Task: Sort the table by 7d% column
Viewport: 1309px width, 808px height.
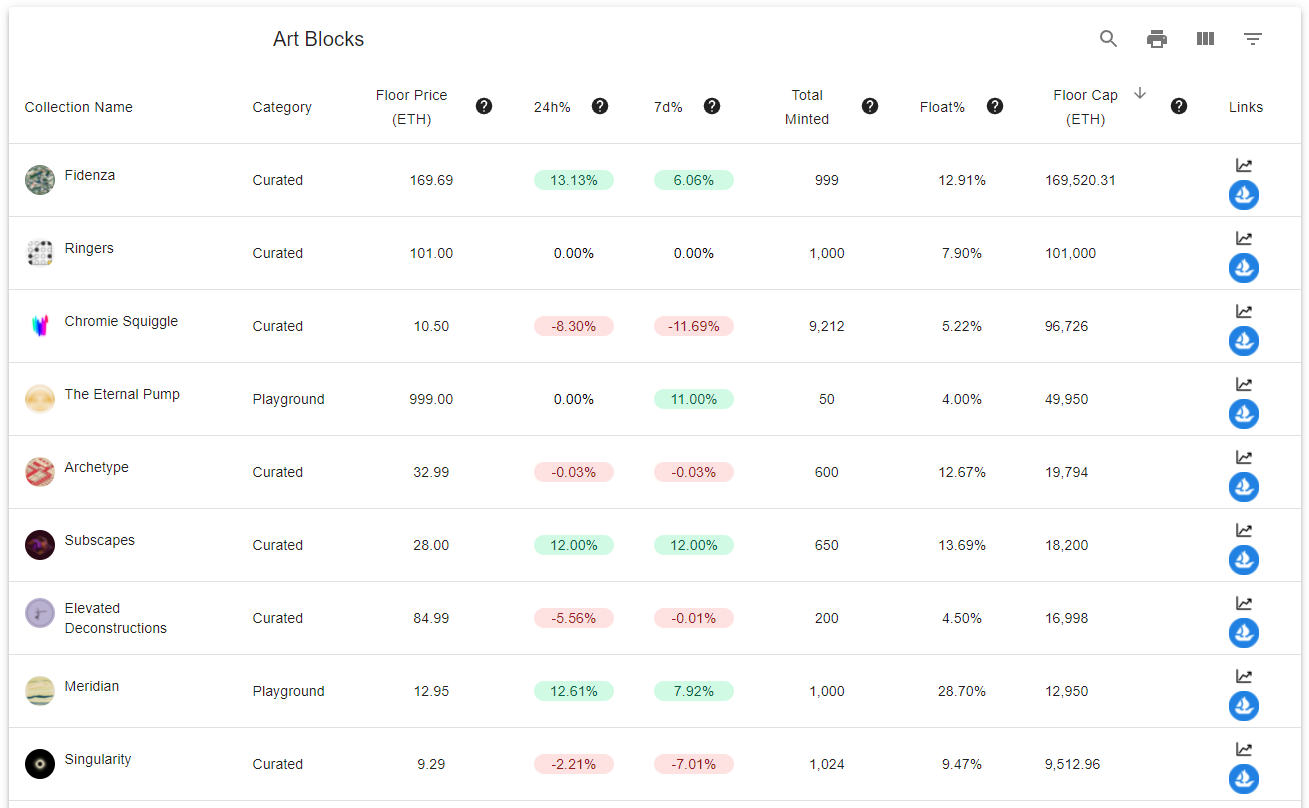Action: (x=668, y=105)
